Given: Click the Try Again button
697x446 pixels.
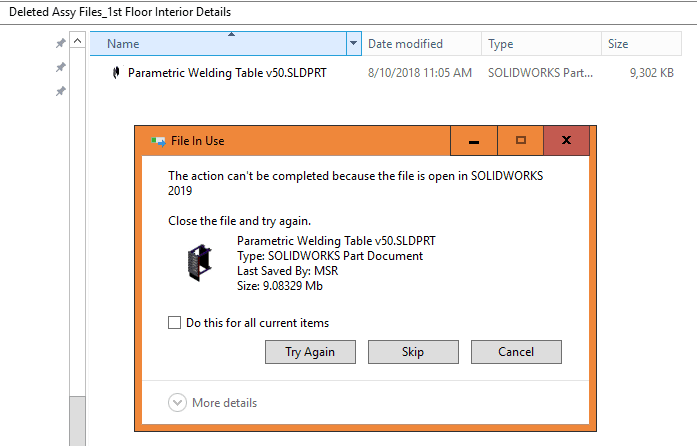Looking at the screenshot, I should tap(310, 352).
